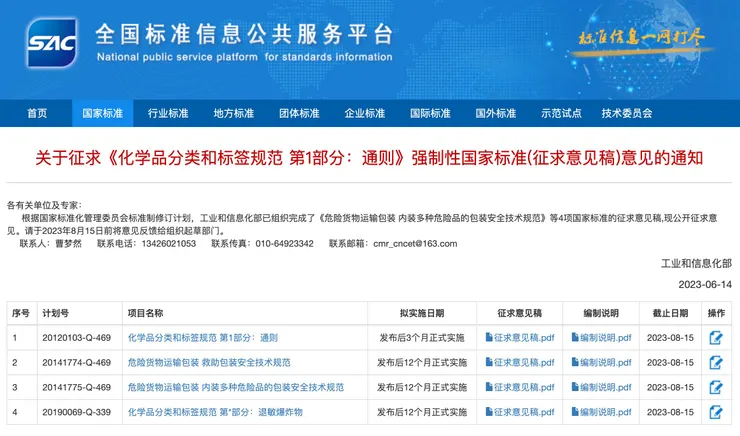Download 编制说明.pdf for row 4
Viewport: 740px width, 436px height.
coord(601,412)
